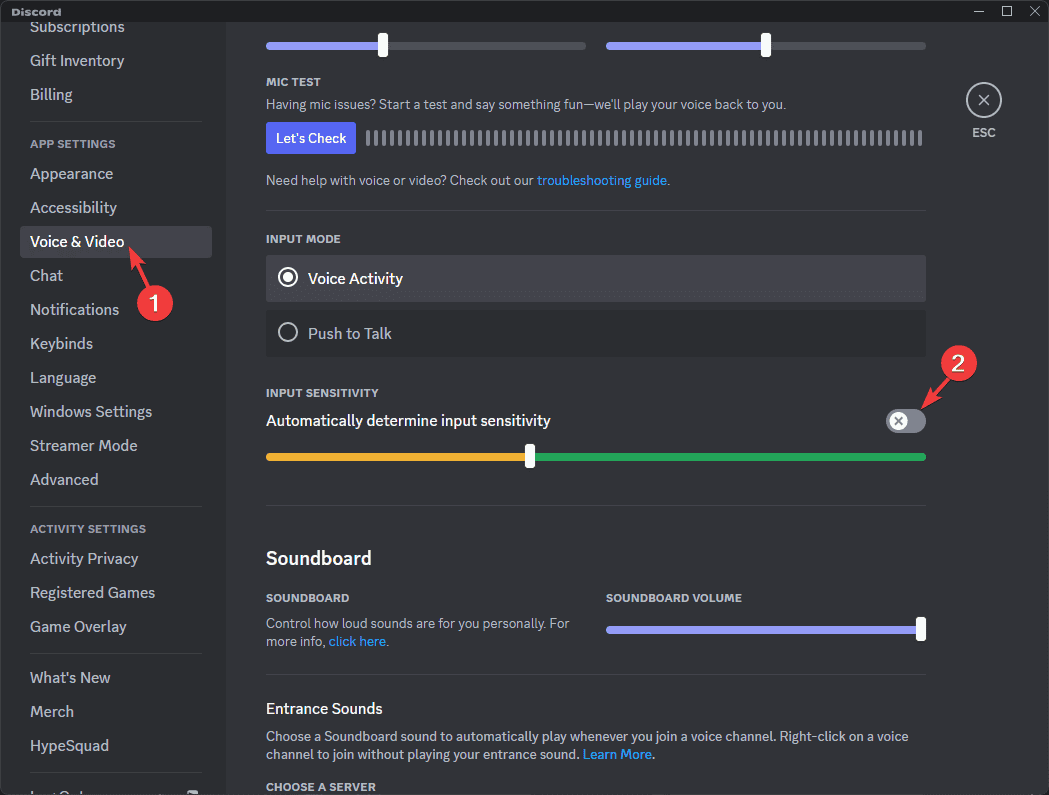Adjust the Soundboard Volume slider

[x=918, y=629]
